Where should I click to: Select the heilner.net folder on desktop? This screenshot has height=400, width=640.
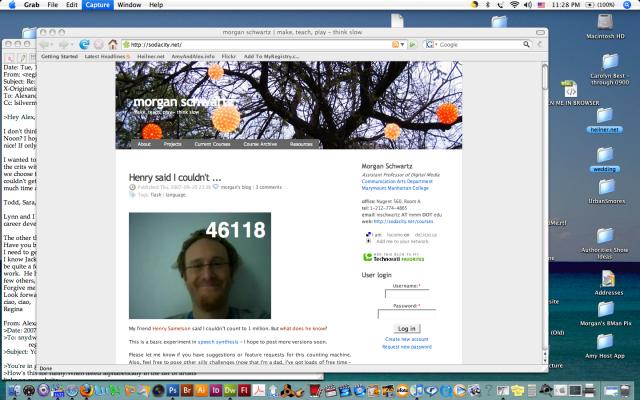[605, 120]
